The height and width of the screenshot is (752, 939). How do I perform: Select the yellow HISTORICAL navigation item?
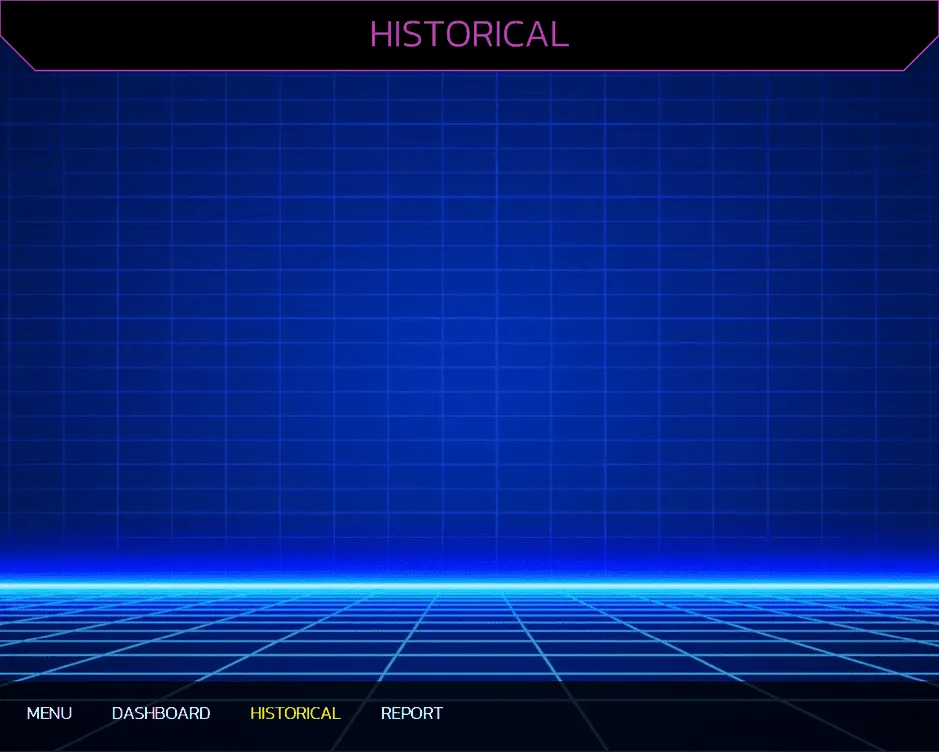295,713
